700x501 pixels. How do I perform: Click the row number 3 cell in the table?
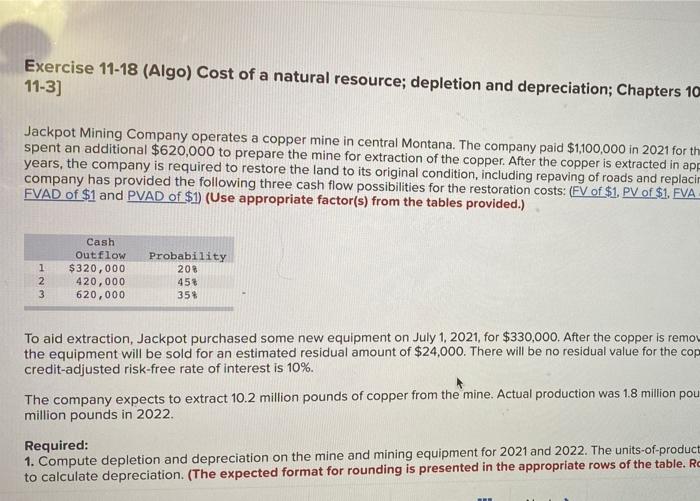[42, 294]
